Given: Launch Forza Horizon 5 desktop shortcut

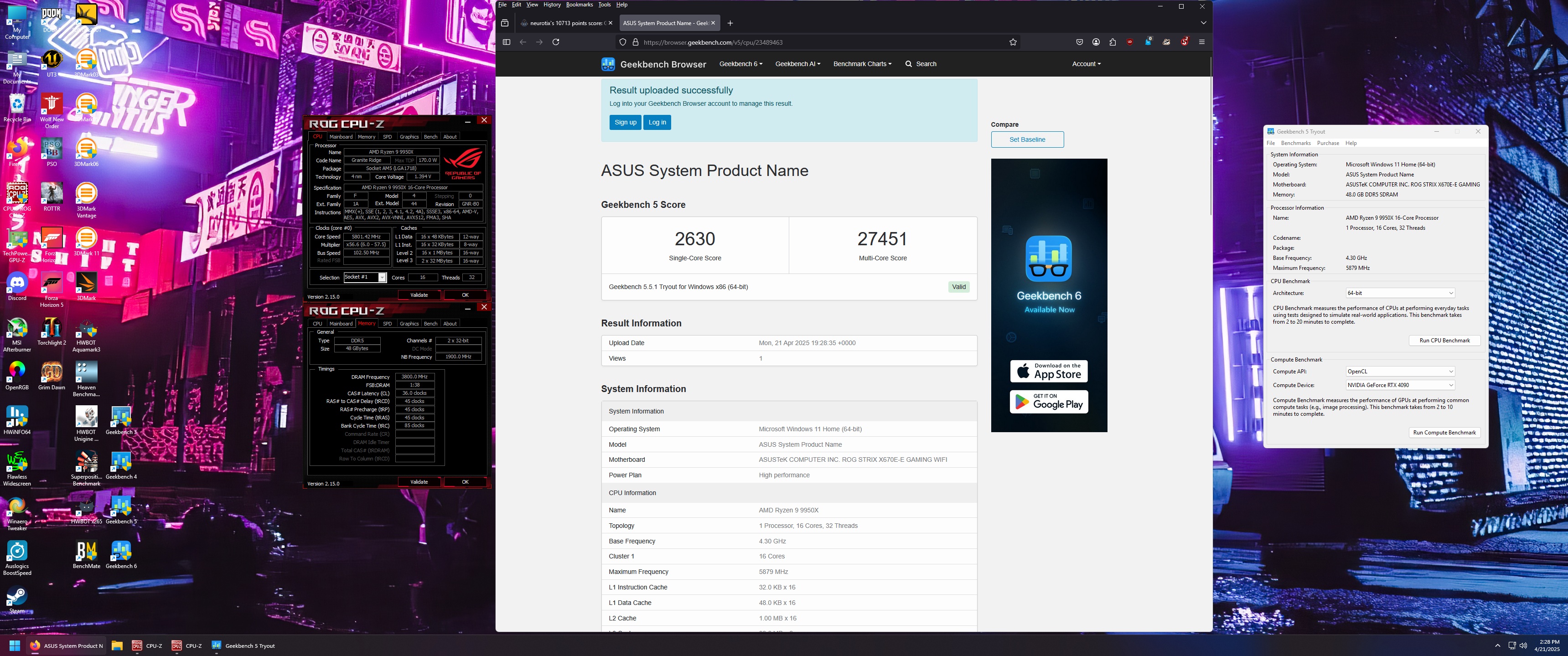Looking at the screenshot, I should (x=52, y=289).
